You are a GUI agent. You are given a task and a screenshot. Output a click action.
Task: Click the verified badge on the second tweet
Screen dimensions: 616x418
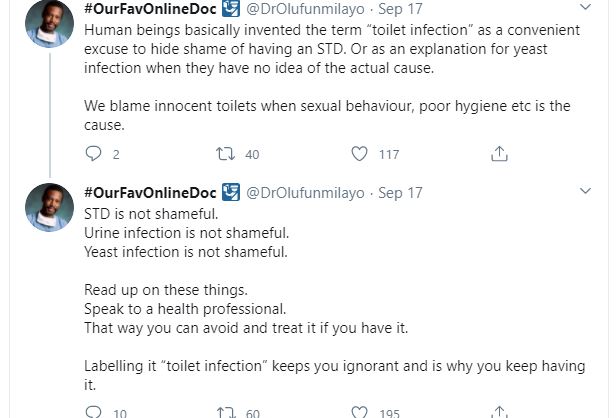click(229, 191)
